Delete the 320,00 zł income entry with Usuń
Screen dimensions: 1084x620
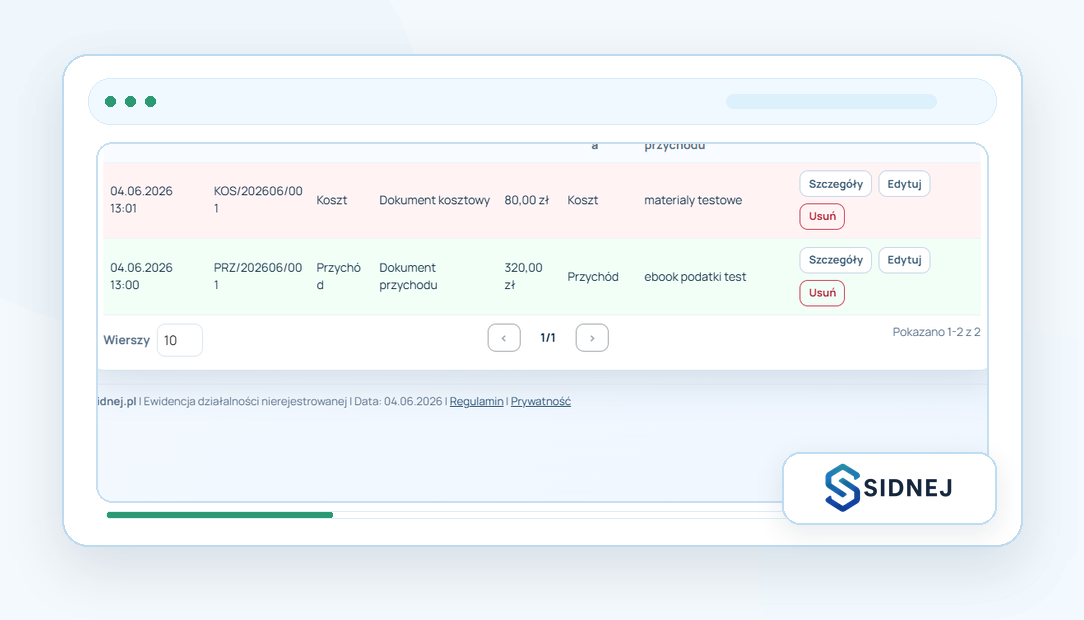pyautogui.click(x=822, y=293)
